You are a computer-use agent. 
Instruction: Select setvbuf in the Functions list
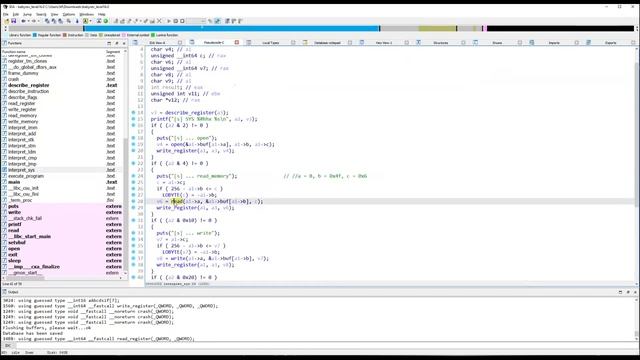[17, 242]
